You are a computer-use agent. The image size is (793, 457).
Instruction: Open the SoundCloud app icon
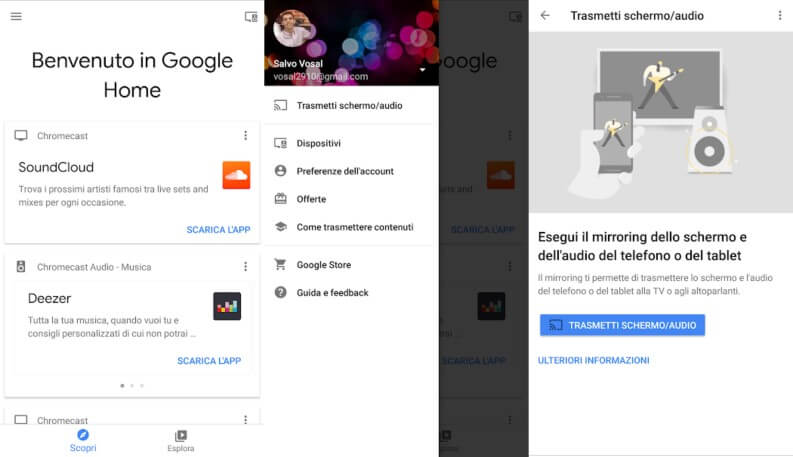(x=236, y=175)
